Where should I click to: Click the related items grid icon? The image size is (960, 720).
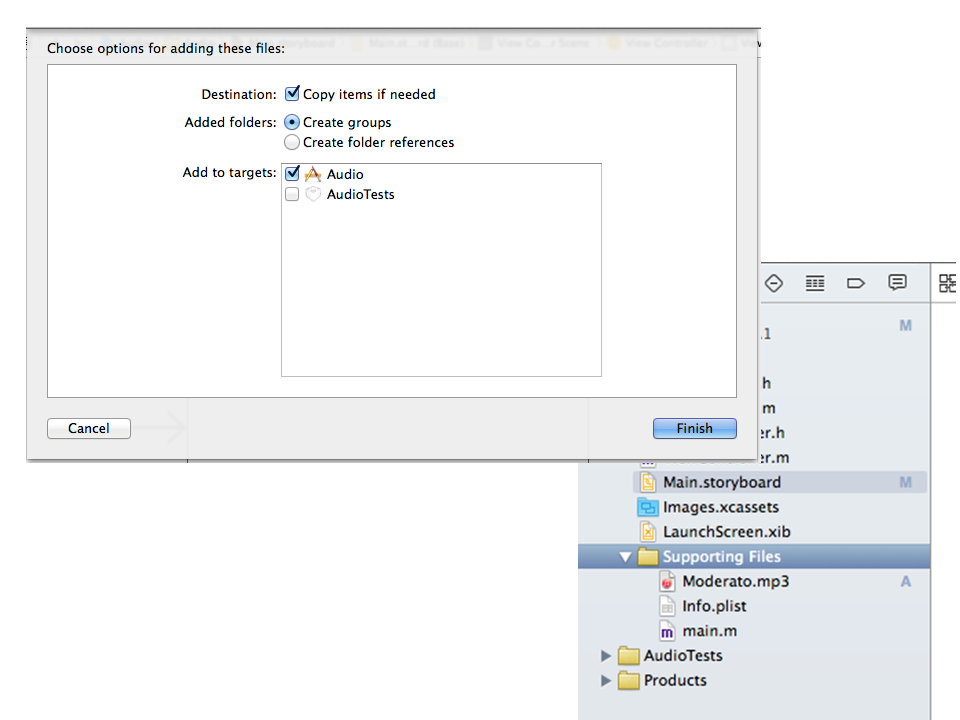[947, 283]
